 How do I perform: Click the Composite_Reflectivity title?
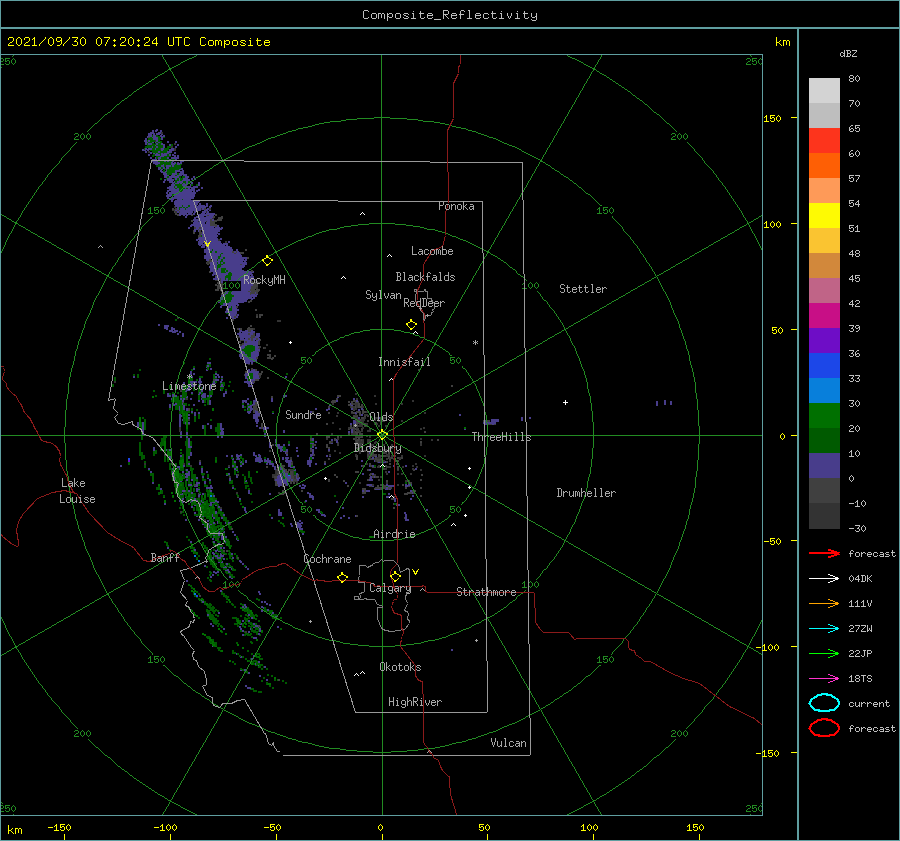click(x=450, y=15)
